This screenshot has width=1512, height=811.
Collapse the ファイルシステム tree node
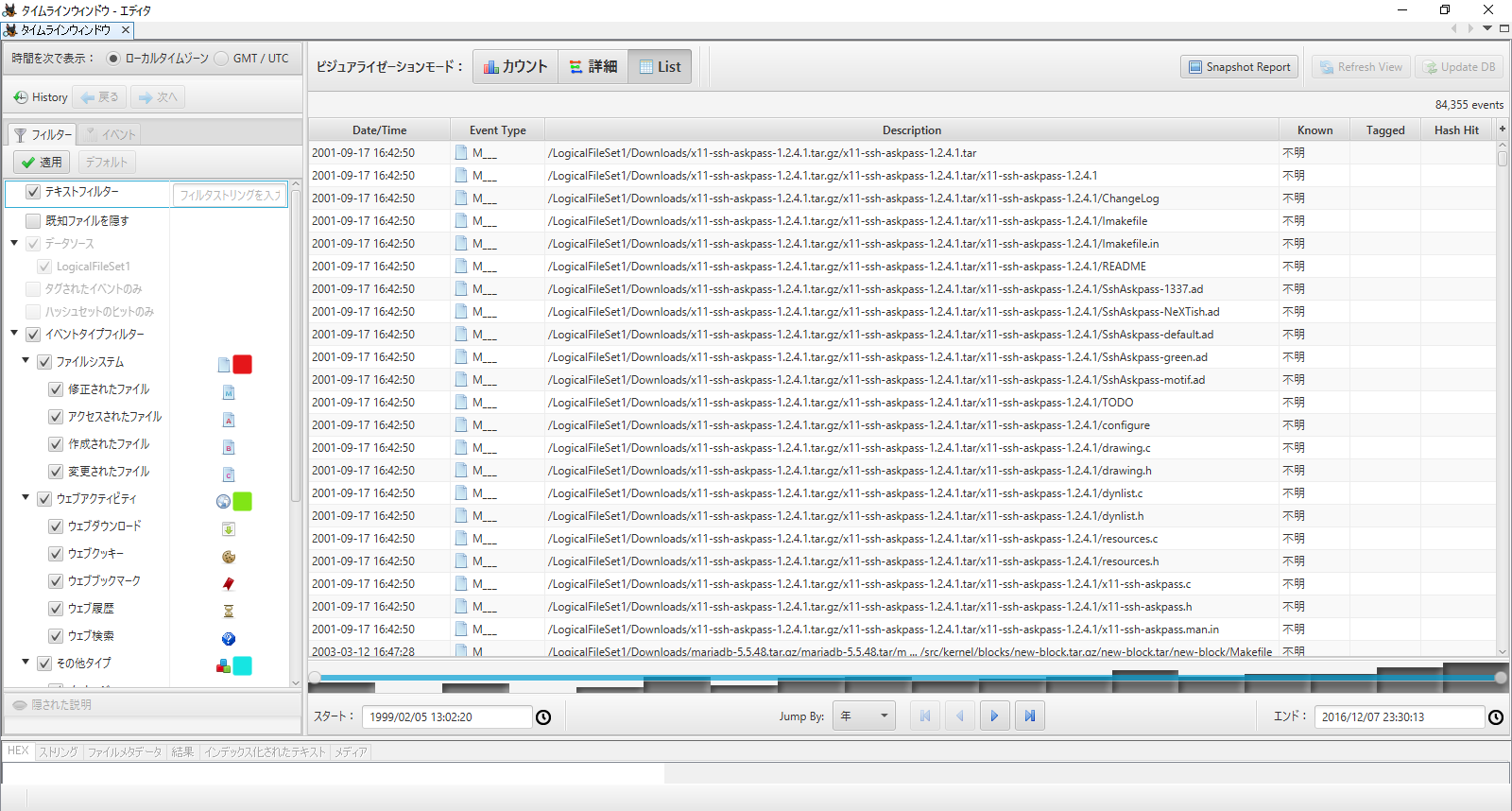point(26,361)
